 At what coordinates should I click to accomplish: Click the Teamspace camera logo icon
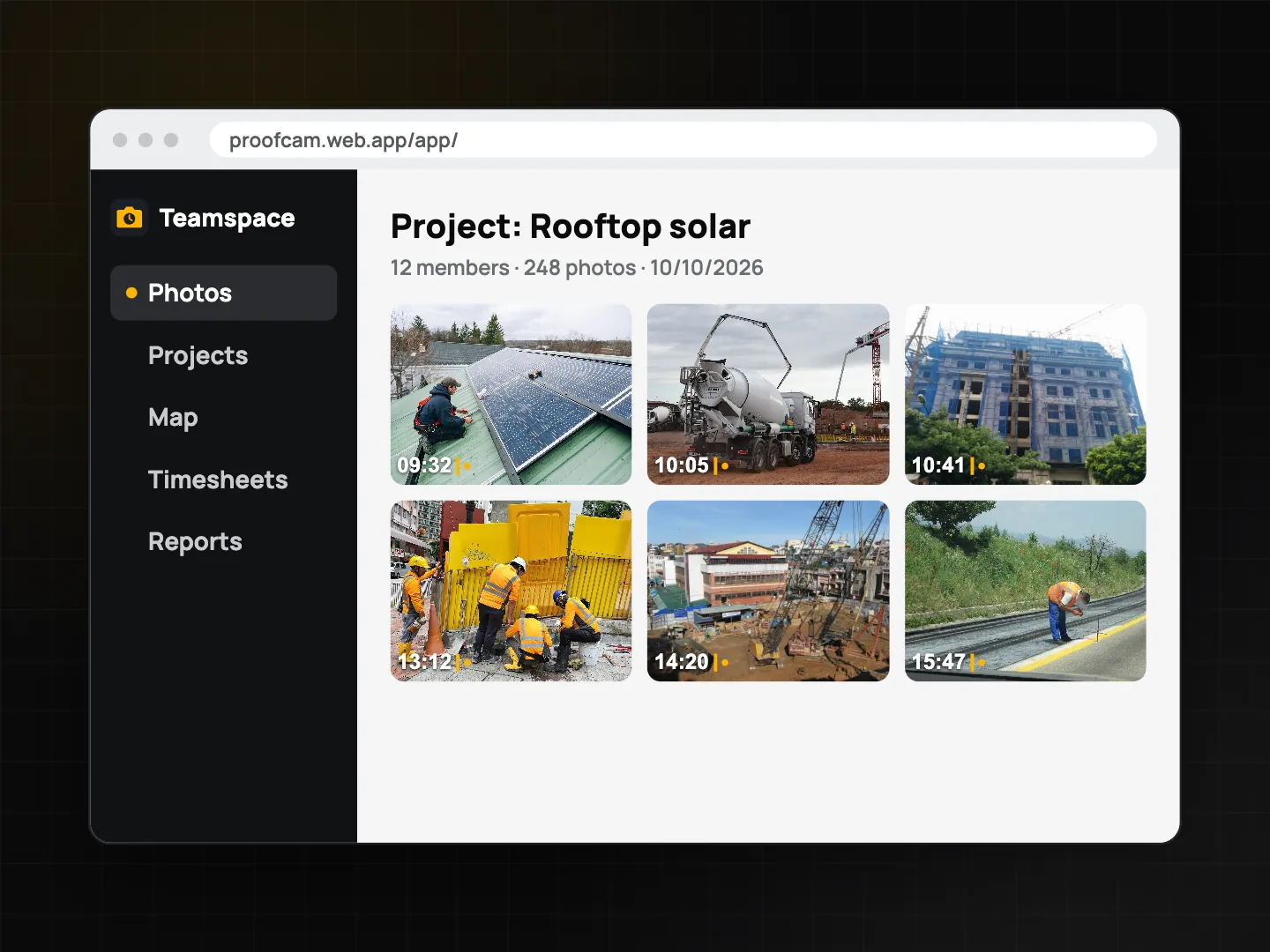130,218
